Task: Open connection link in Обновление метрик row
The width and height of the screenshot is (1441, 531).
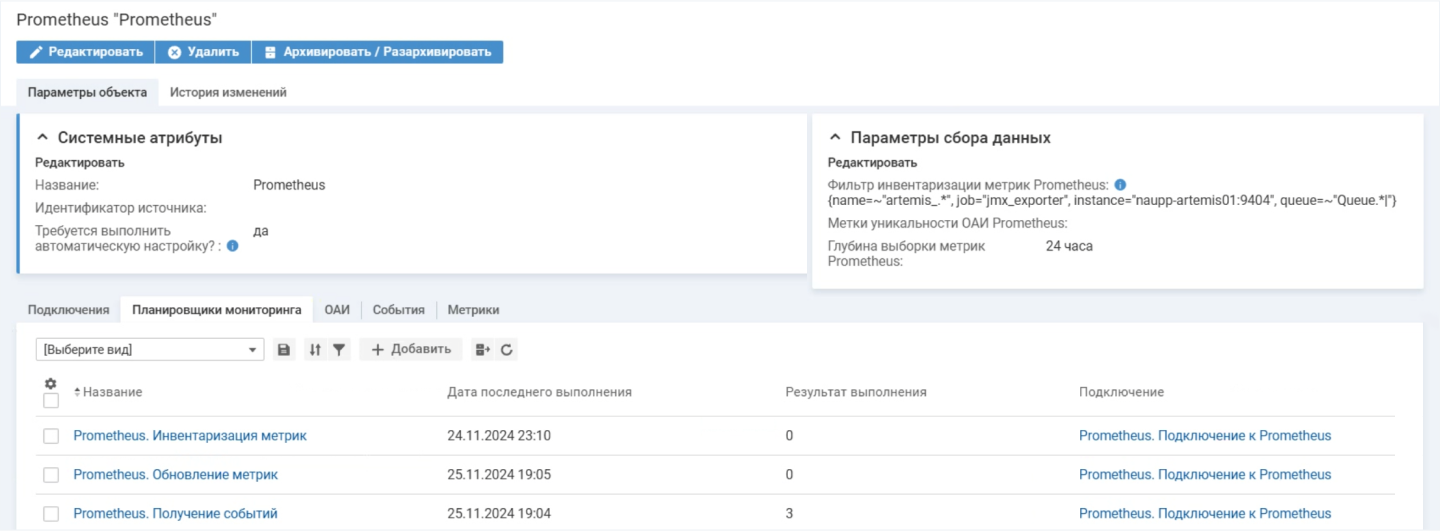Action: tap(1205, 475)
